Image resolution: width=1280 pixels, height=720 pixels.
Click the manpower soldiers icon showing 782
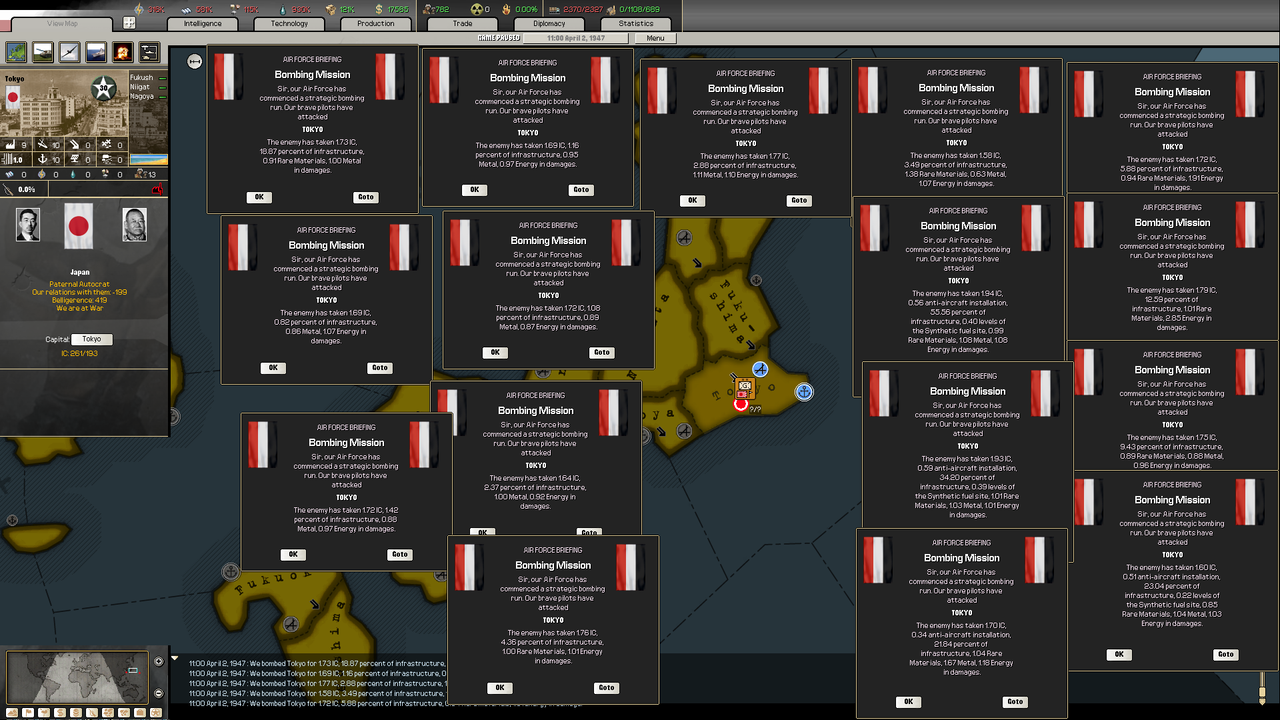click(427, 9)
